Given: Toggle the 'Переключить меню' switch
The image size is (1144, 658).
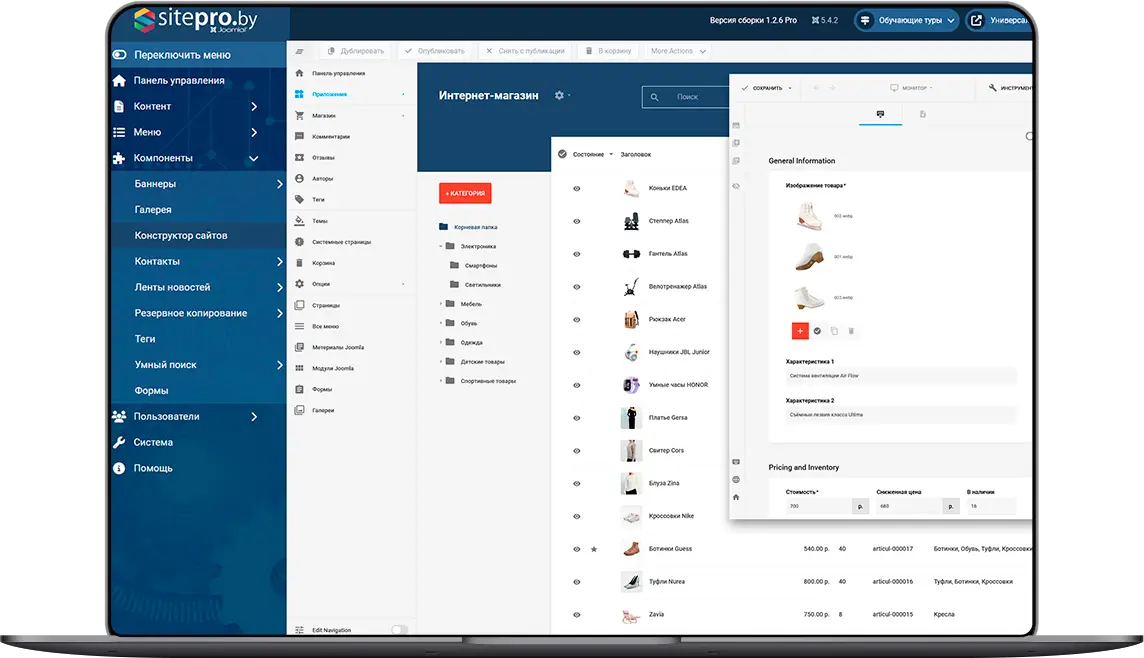Looking at the screenshot, I should point(120,55).
